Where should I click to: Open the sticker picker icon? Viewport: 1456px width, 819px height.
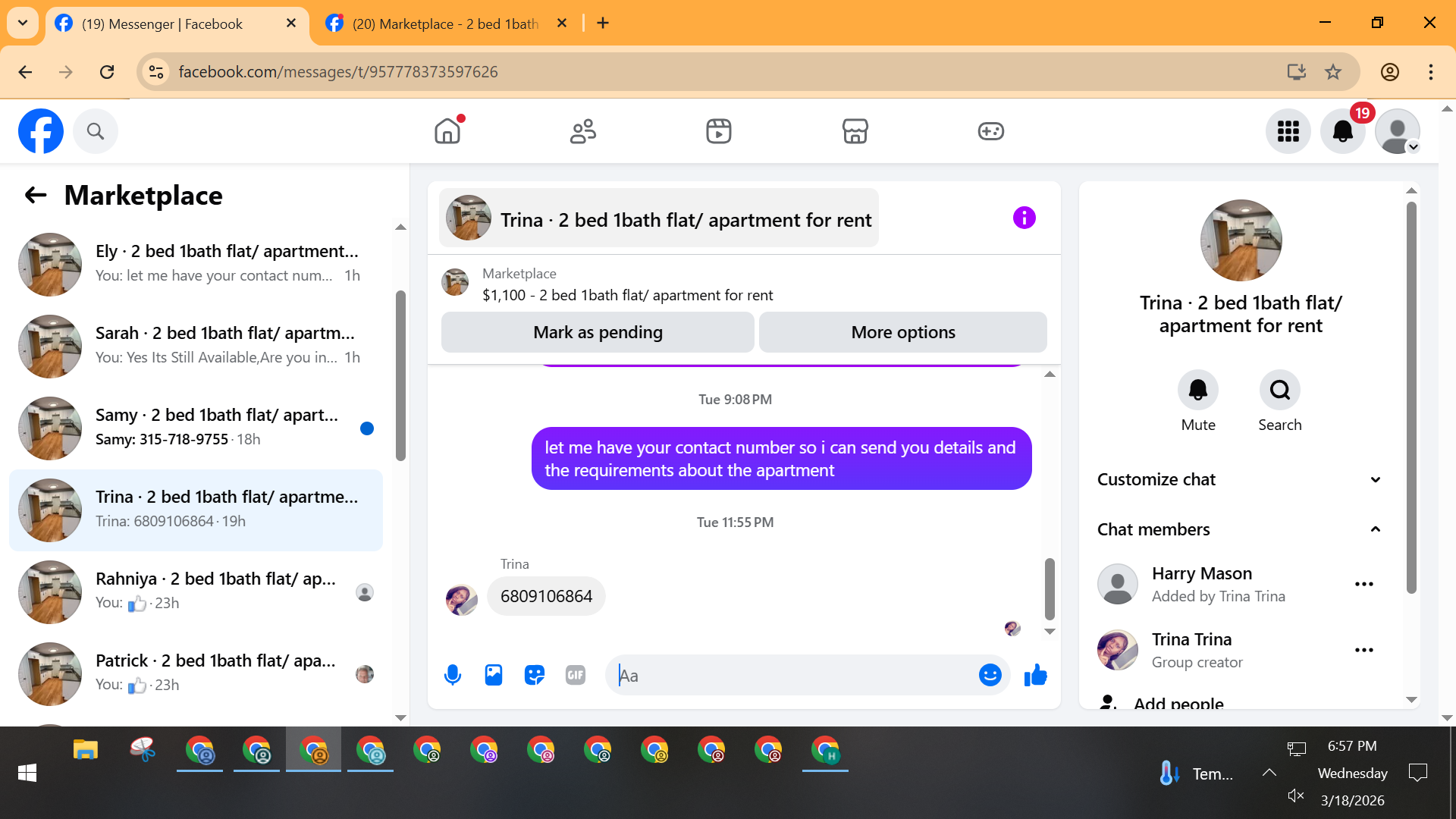535,675
